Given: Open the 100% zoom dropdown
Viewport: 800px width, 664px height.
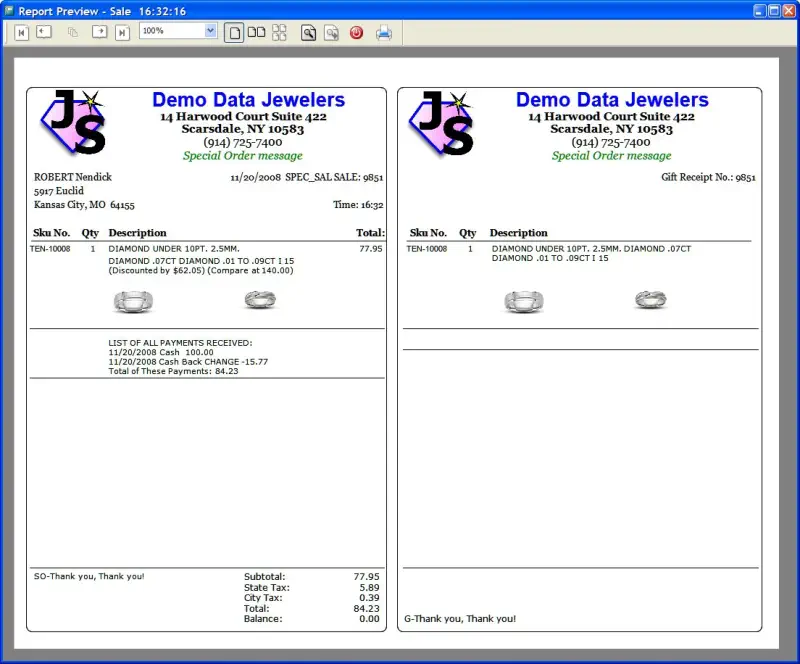Looking at the screenshot, I should (210, 31).
